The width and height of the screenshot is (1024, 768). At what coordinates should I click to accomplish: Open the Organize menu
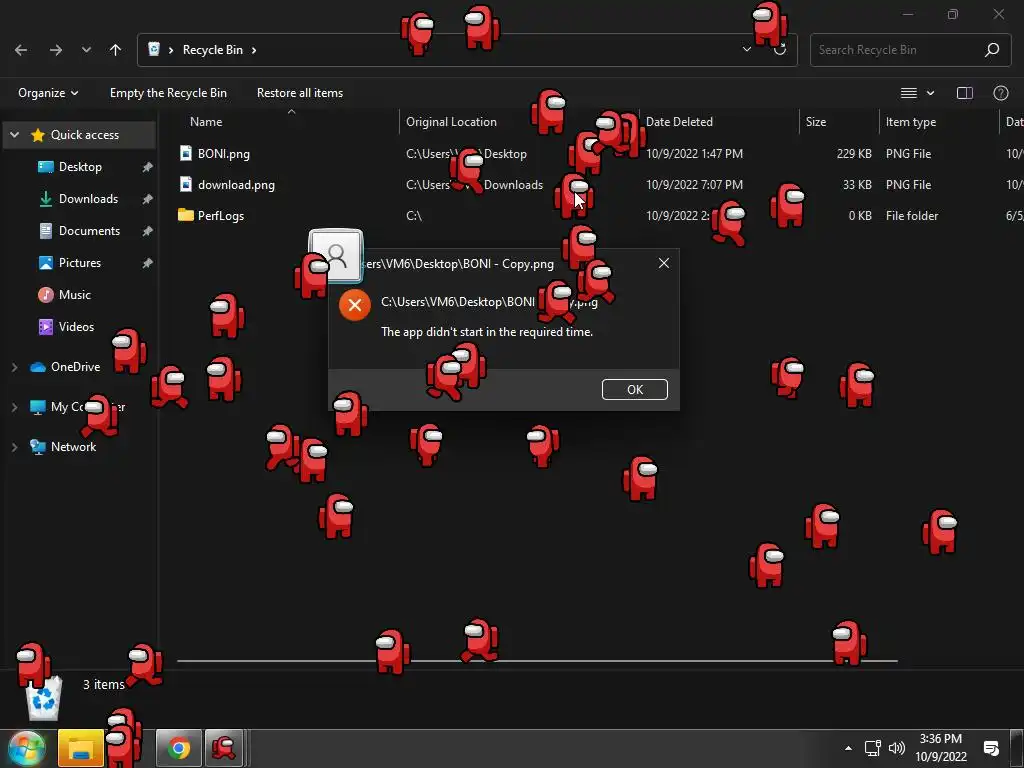click(48, 93)
